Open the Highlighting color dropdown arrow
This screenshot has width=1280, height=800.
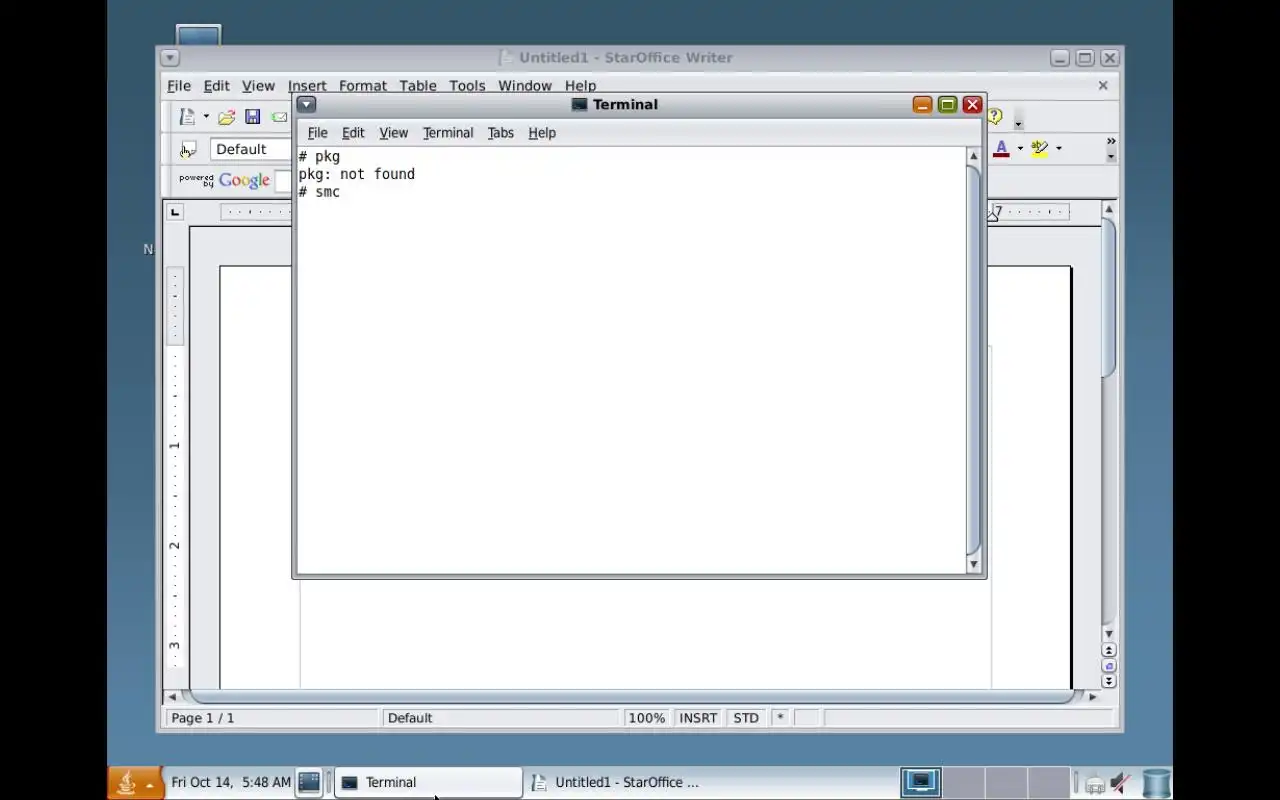[x=1059, y=149]
